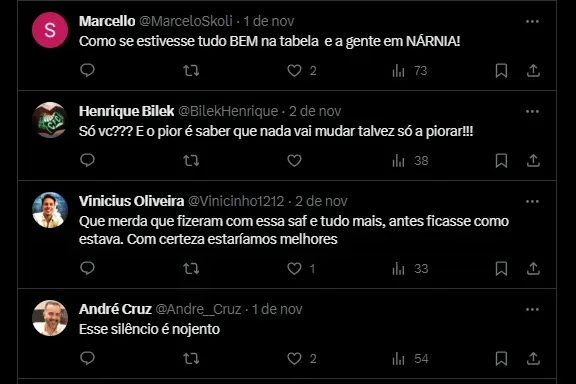View analytics showing 73 views
576x384 pixels.
click(410, 70)
